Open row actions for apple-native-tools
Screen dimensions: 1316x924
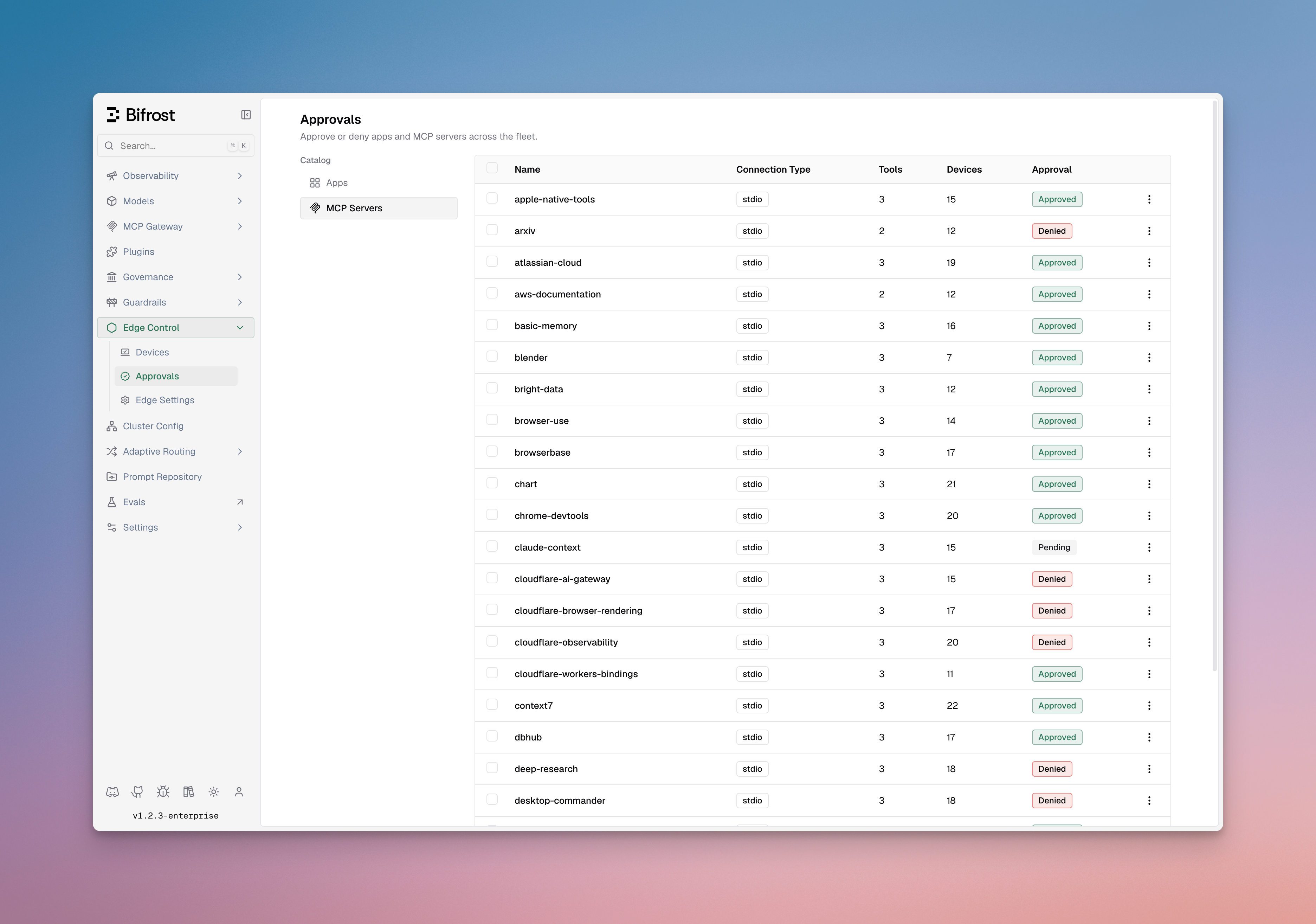(1149, 199)
